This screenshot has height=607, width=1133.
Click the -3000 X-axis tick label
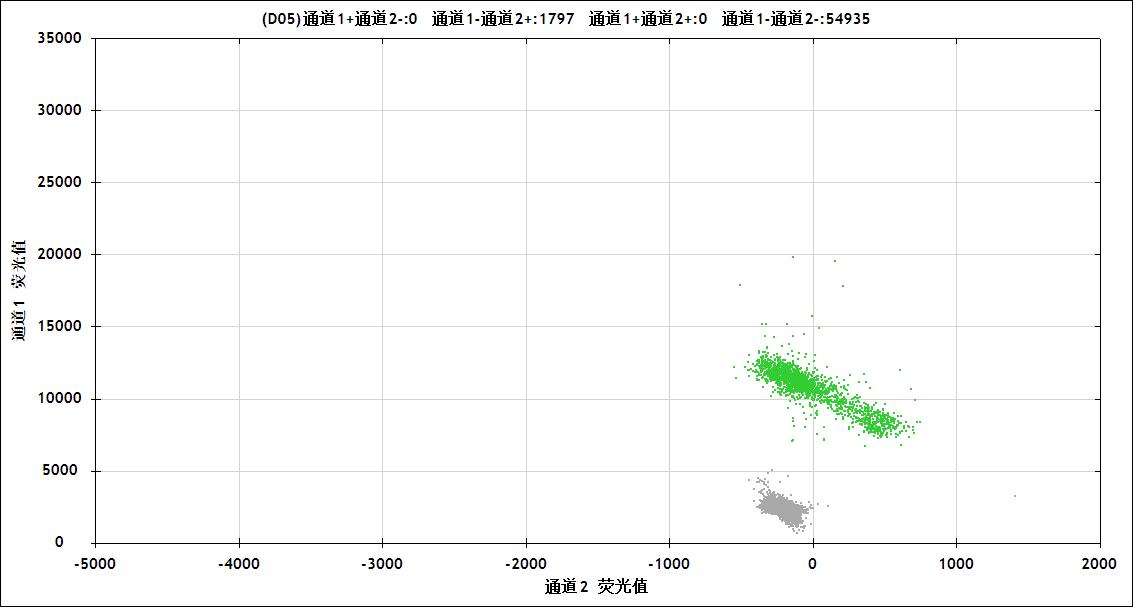tap(382, 564)
